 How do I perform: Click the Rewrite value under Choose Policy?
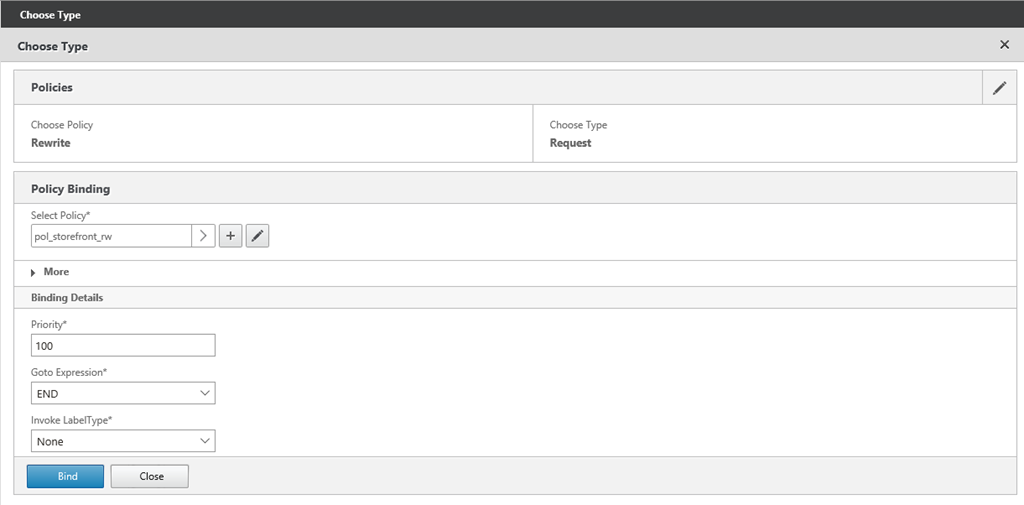point(51,143)
